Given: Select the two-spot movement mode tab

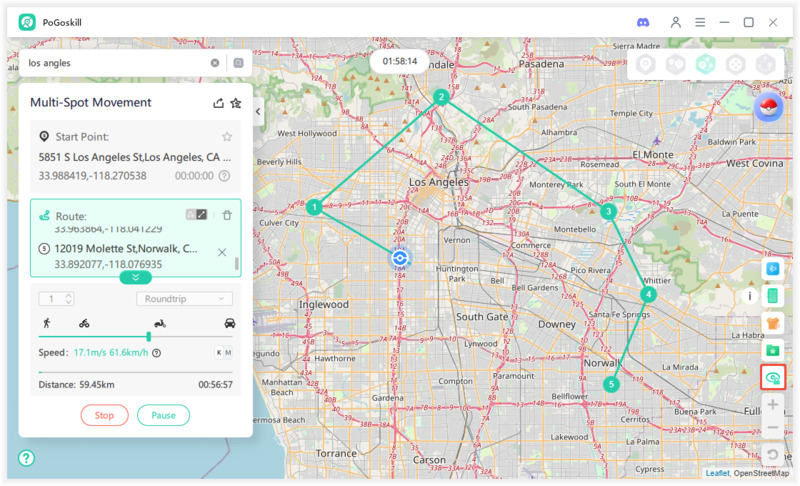Looking at the screenshot, I should click(x=675, y=64).
